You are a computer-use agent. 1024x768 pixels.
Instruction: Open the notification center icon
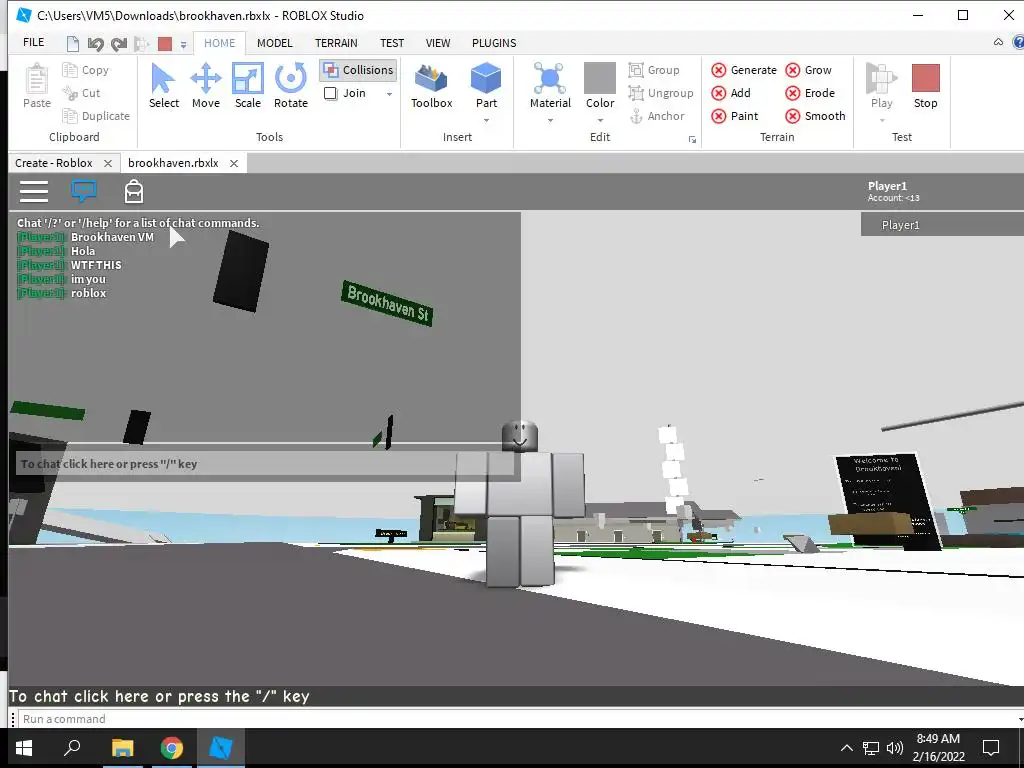pyautogui.click(x=991, y=748)
